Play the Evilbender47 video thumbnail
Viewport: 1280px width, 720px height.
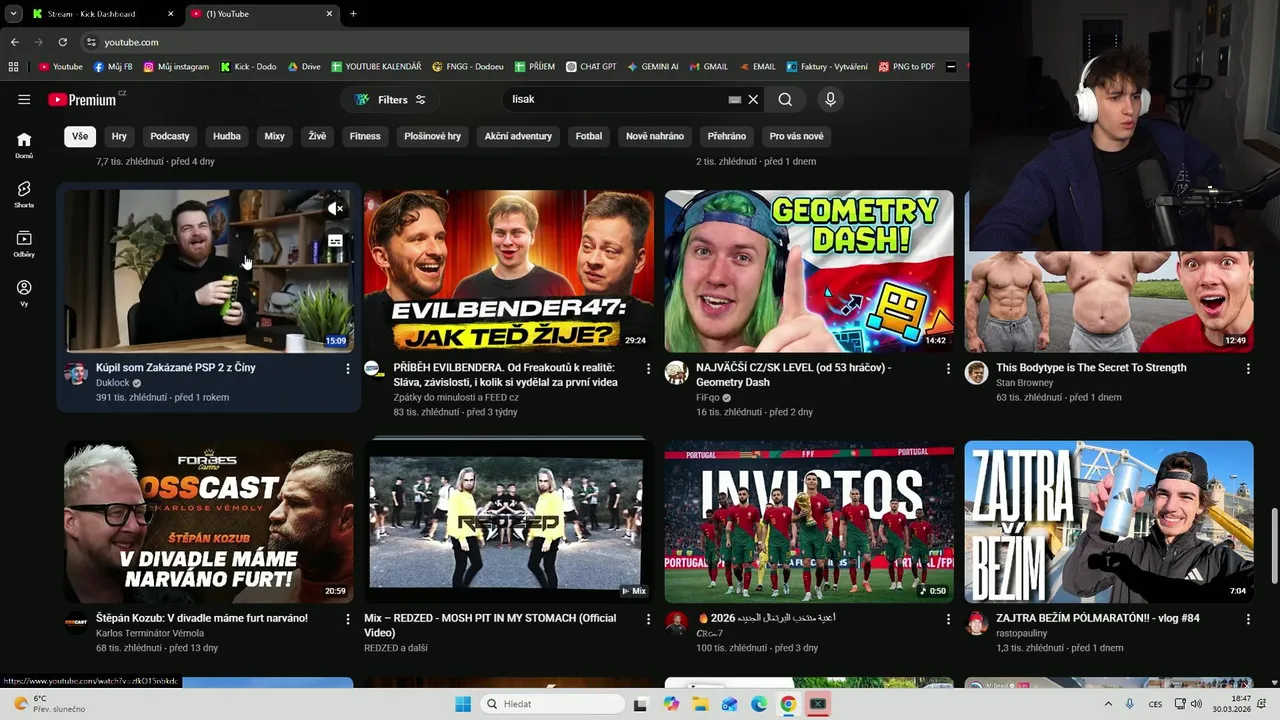pos(509,271)
